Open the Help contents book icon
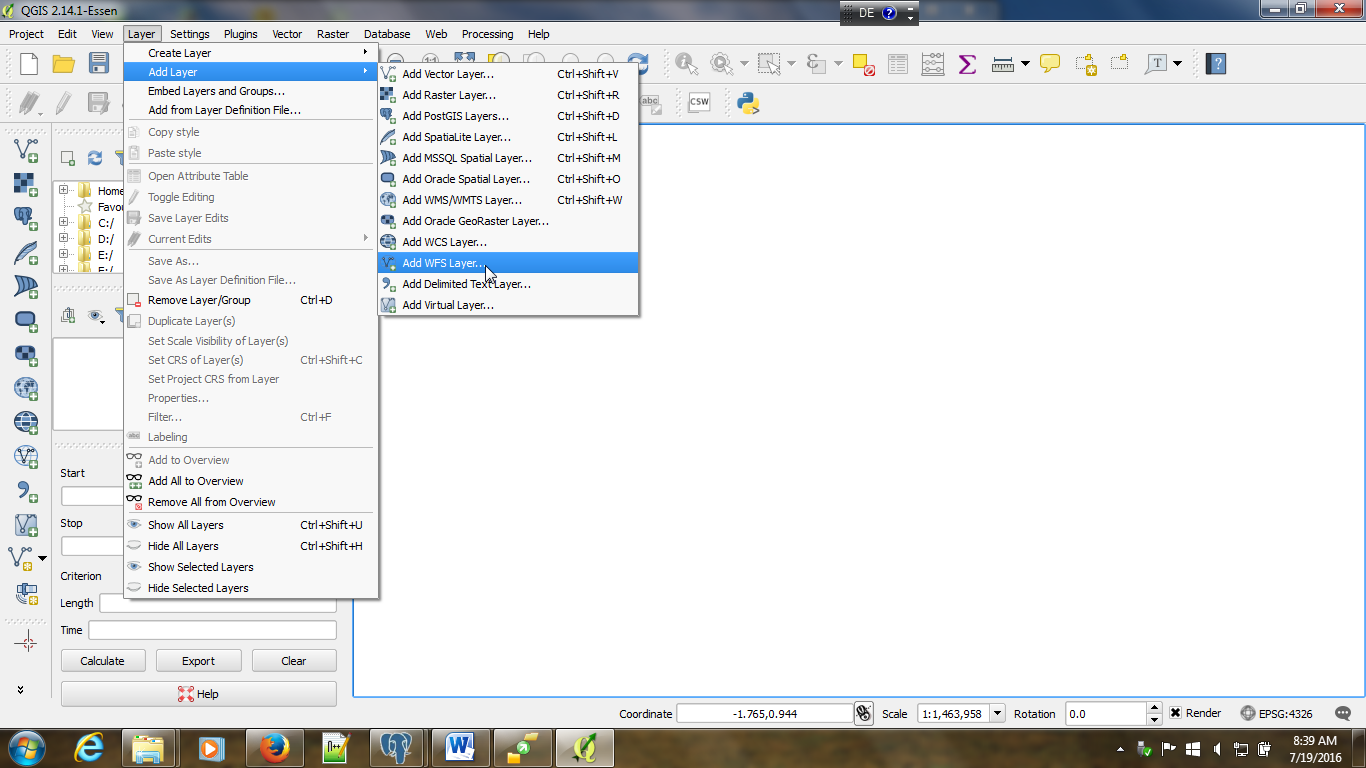Viewport: 1366px width, 768px height. [1215, 64]
